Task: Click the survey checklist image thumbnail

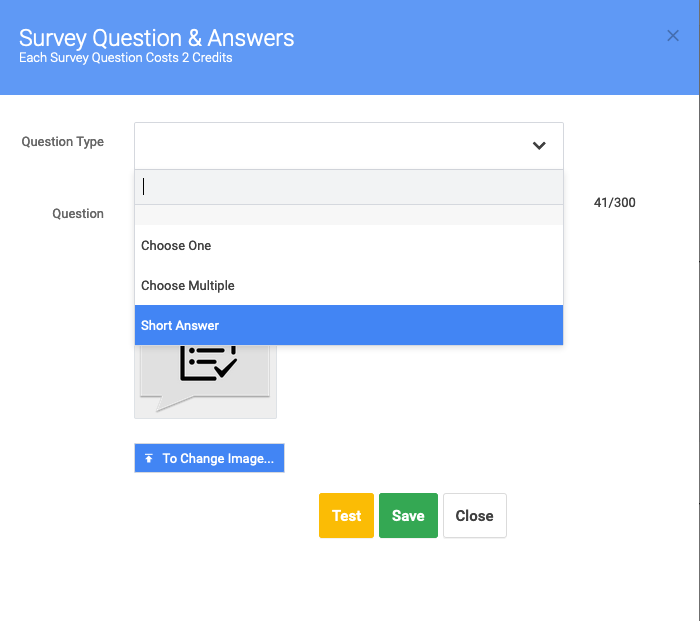Action: click(x=205, y=382)
